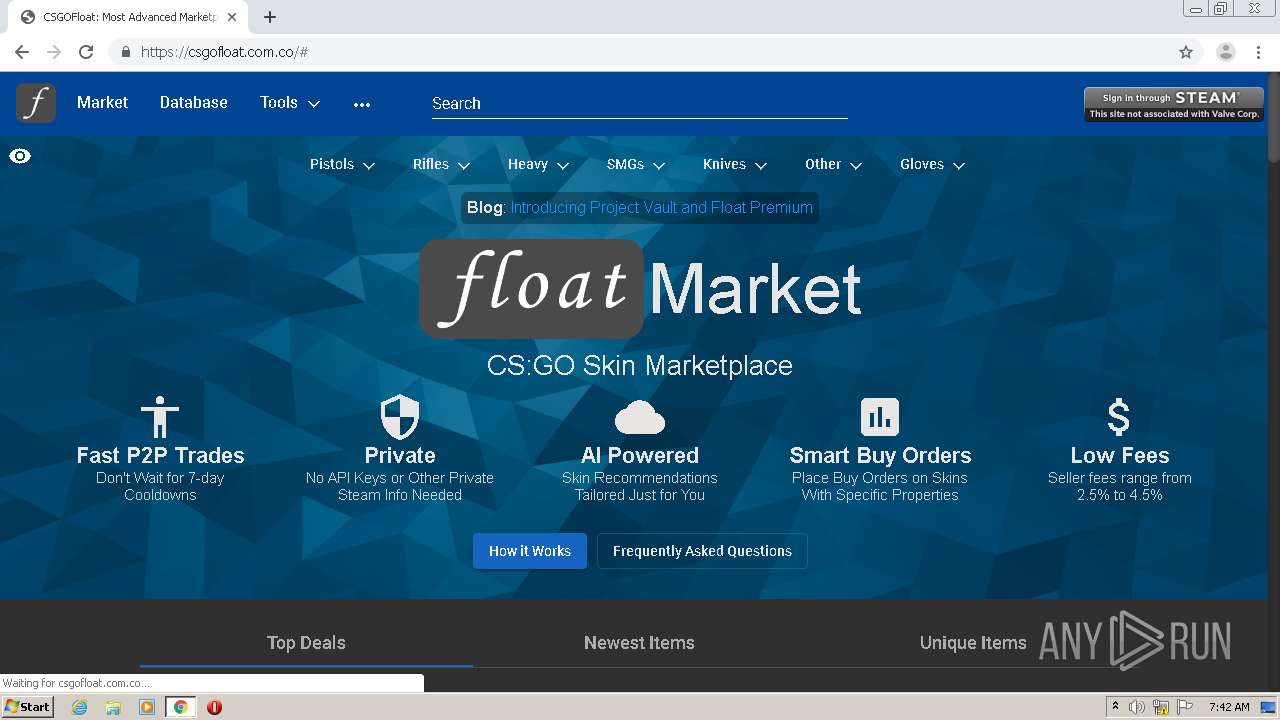
Task: Show hidden tray icons arrow
Action: click(x=1115, y=707)
